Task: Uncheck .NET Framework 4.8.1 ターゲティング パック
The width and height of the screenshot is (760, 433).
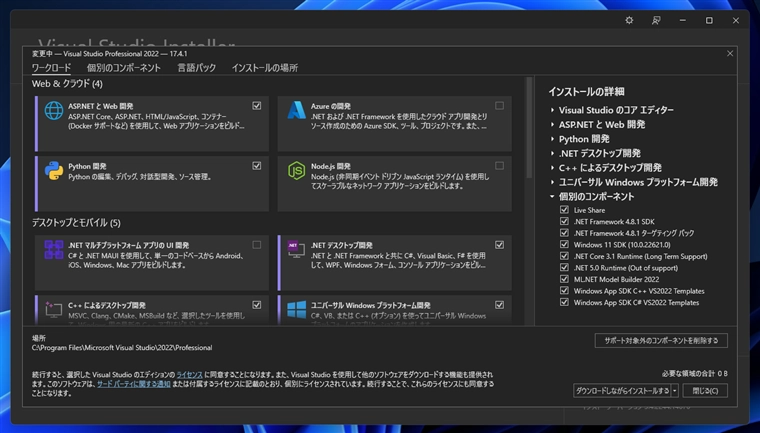Action: pyautogui.click(x=564, y=233)
